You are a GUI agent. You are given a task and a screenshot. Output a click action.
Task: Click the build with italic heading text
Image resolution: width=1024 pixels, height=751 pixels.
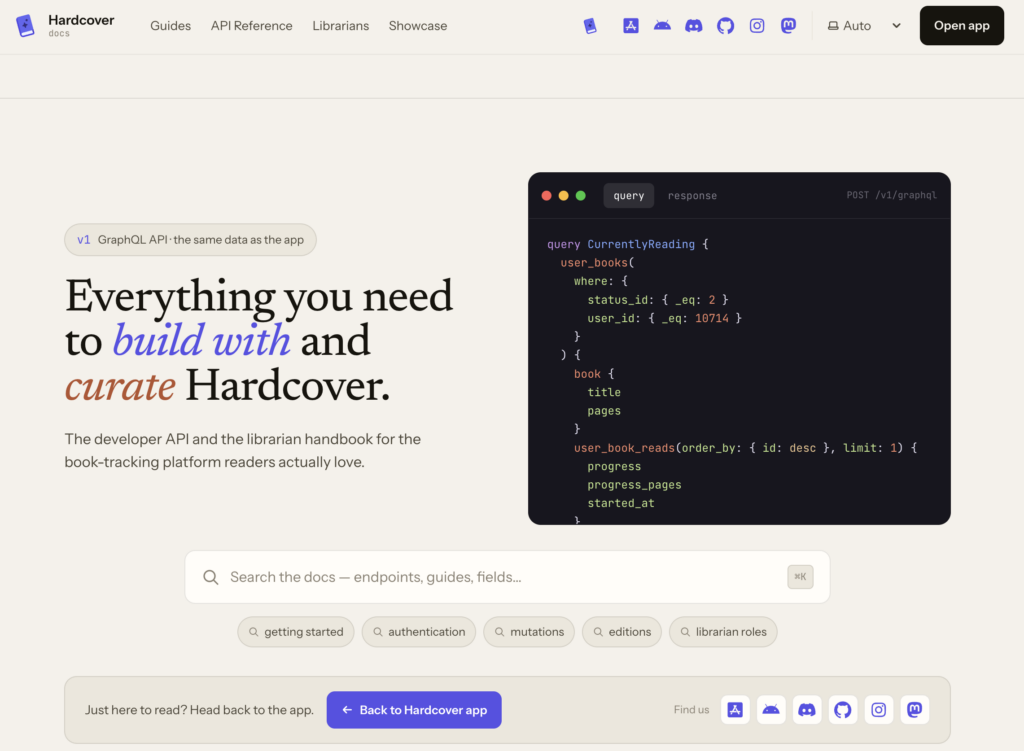pyautogui.click(x=201, y=340)
